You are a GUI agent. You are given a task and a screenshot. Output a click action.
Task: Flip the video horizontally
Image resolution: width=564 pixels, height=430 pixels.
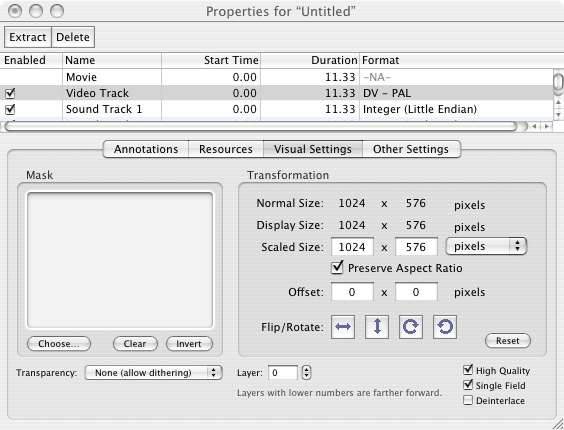343,327
